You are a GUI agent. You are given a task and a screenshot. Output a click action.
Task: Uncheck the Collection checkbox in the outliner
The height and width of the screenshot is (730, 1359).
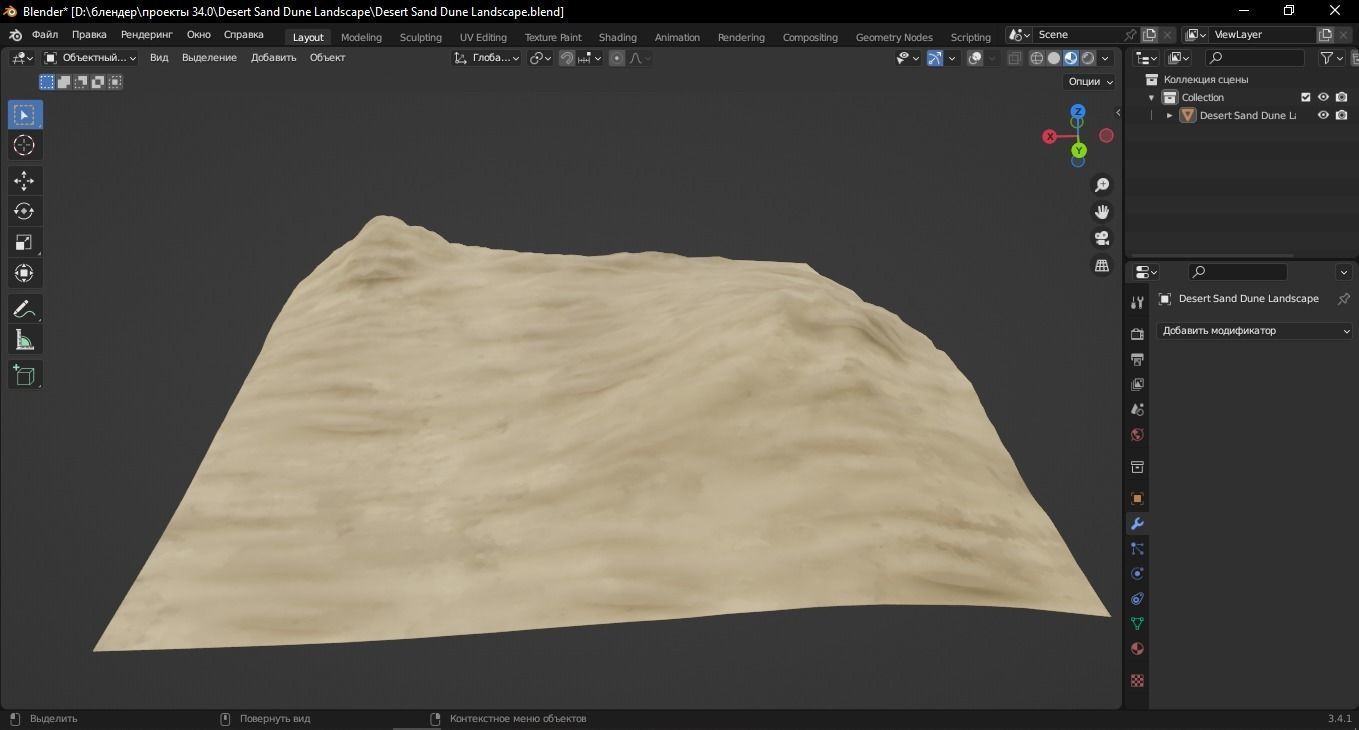tap(1305, 97)
